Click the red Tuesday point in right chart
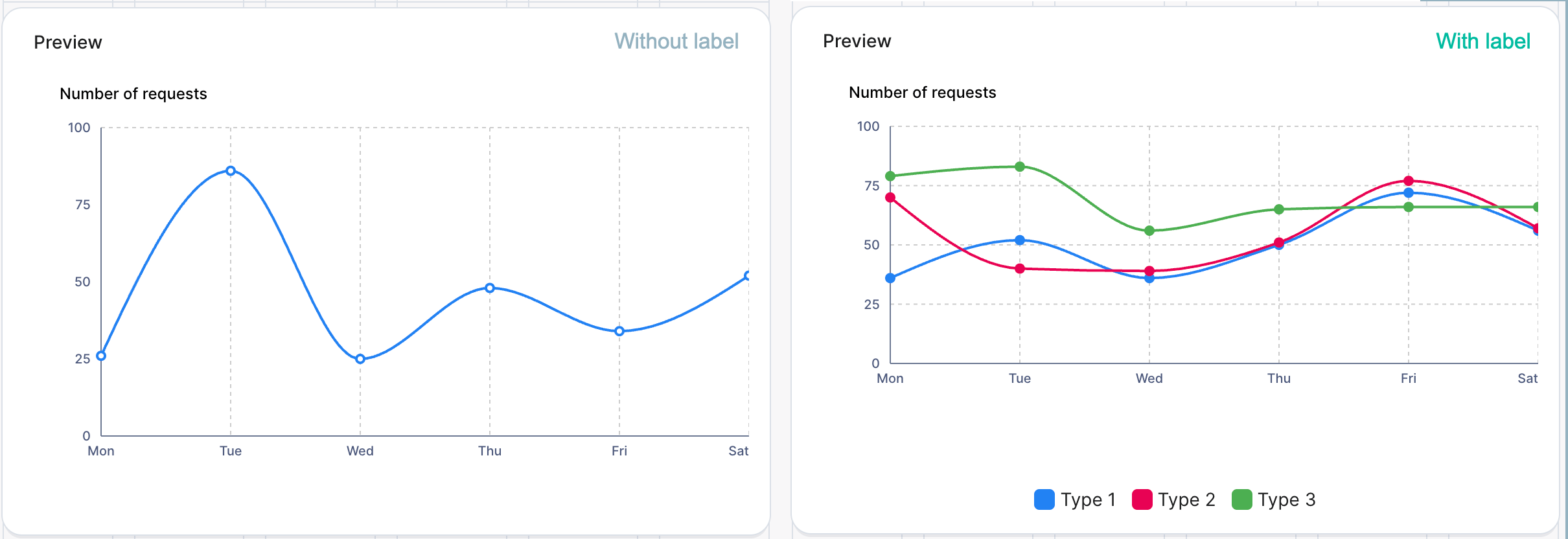Image resolution: width=1568 pixels, height=539 pixels. [1020, 269]
